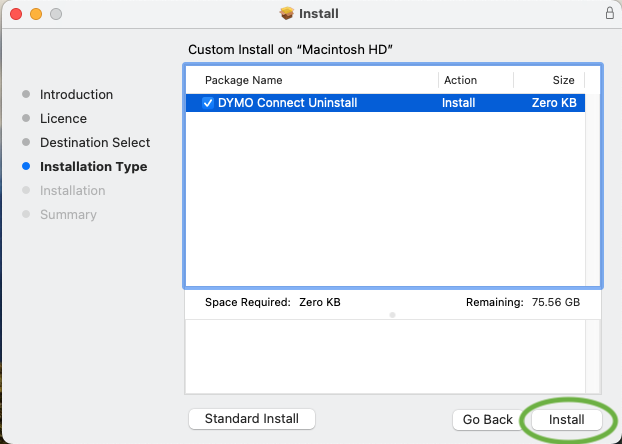Viewport: 622px width, 444px height.
Task: Uncheck DYMO Connect Uninstall checkbox
Action: click(208, 103)
